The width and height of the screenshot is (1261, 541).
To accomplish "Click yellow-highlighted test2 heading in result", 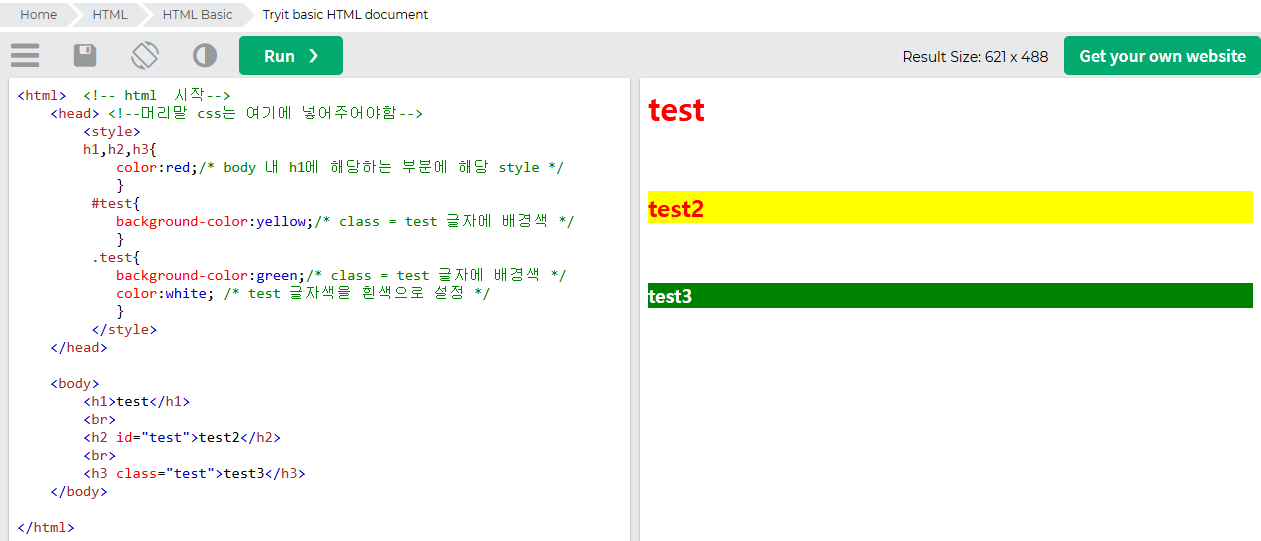I will click(x=950, y=207).
